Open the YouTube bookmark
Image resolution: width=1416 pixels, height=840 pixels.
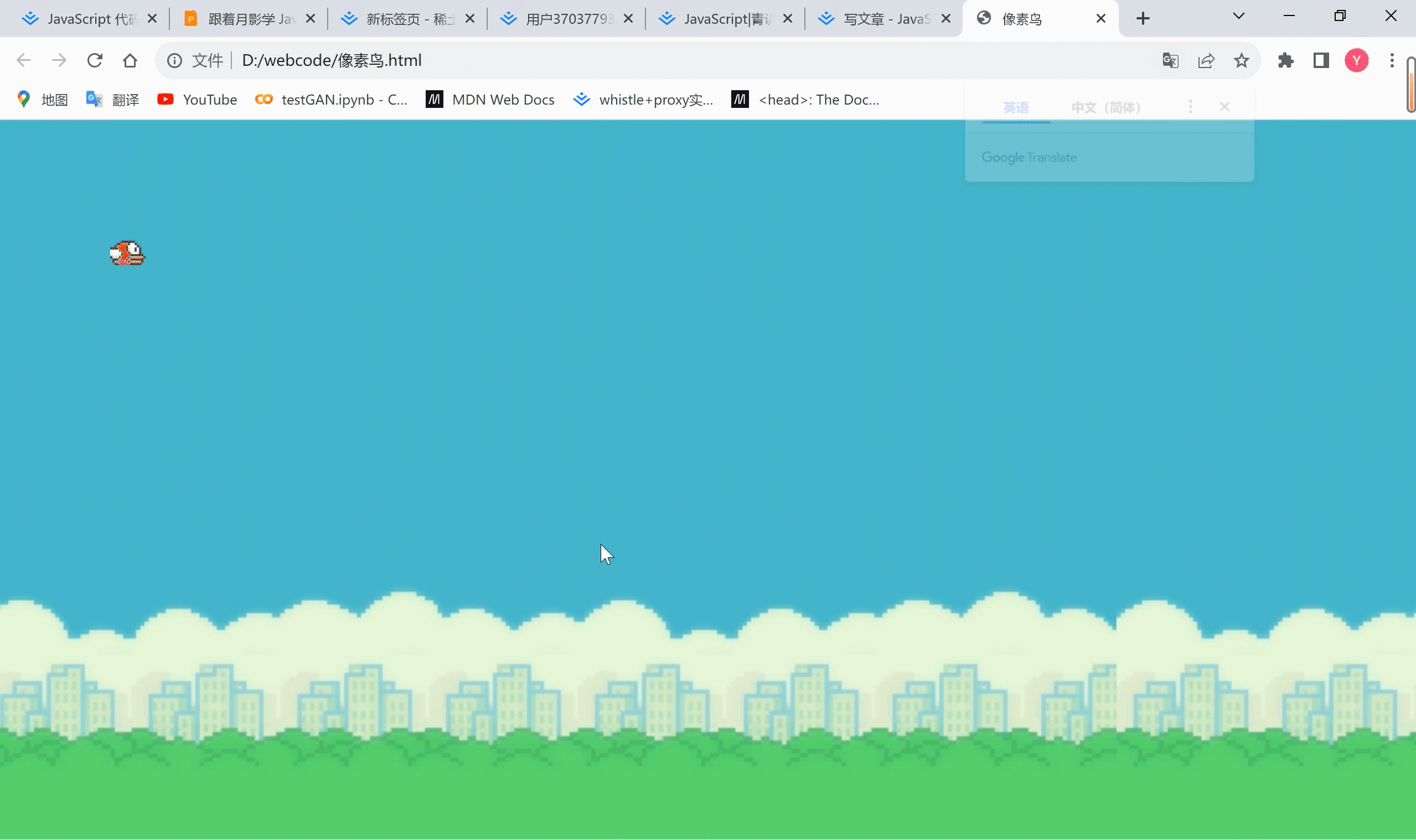click(197, 100)
